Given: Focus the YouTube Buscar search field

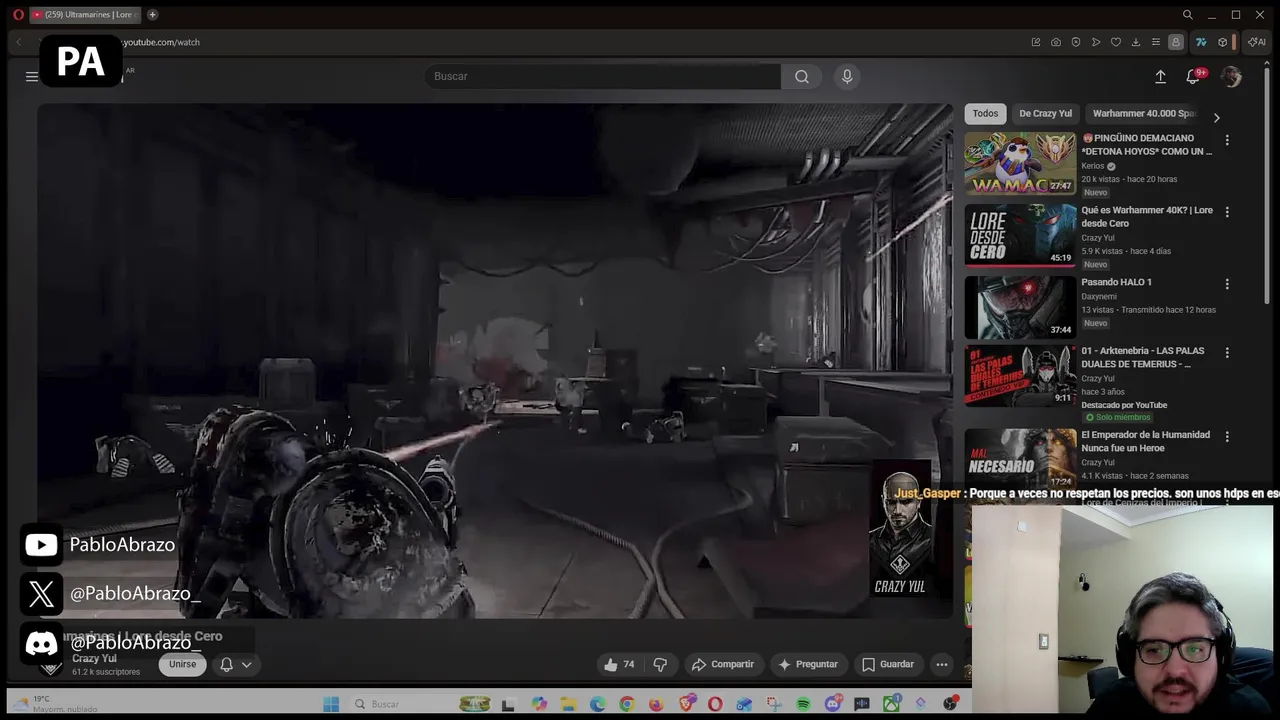Looking at the screenshot, I should click(x=603, y=76).
